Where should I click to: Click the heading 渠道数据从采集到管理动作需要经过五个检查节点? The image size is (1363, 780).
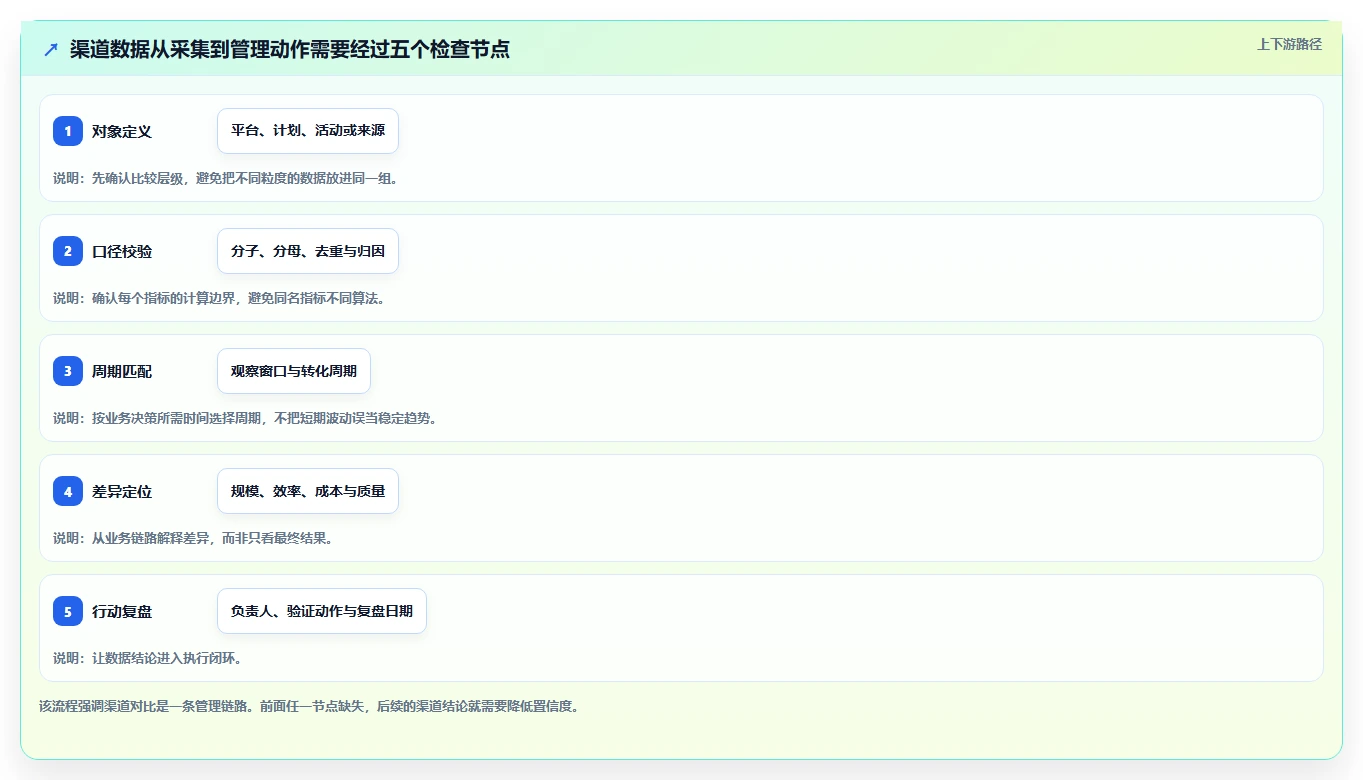pos(290,49)
